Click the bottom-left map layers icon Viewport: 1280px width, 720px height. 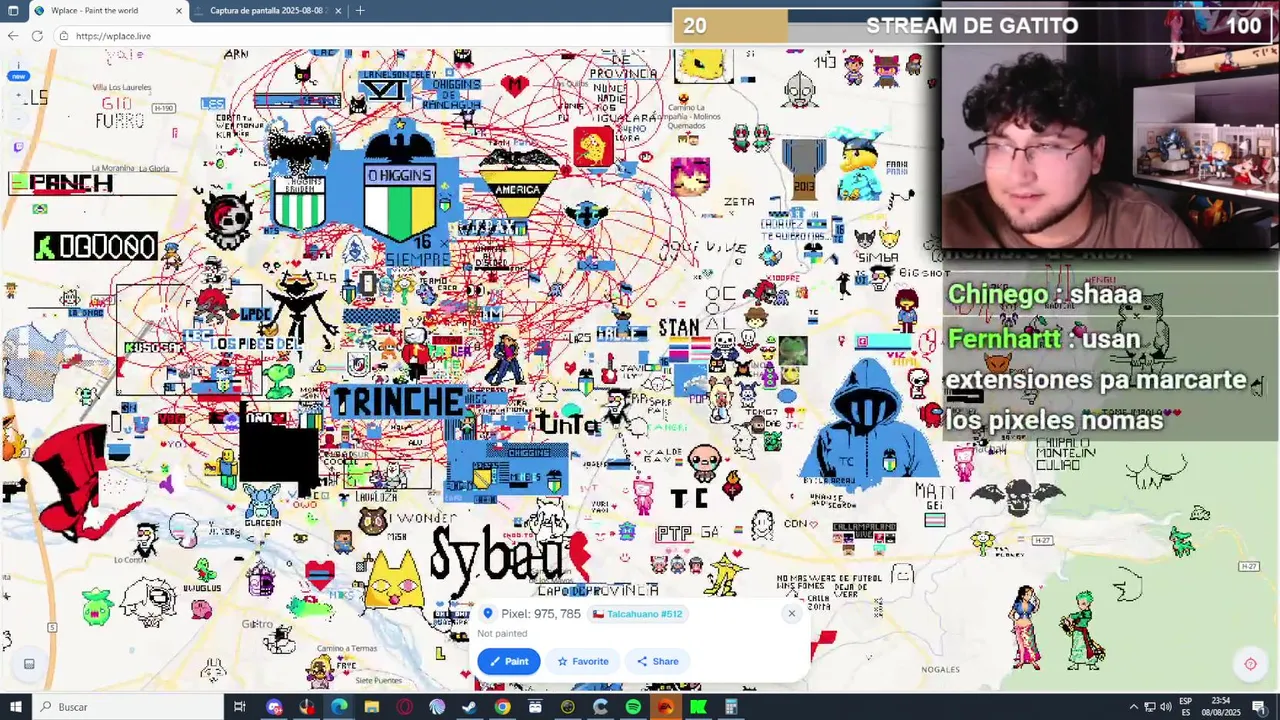point(29,664)
